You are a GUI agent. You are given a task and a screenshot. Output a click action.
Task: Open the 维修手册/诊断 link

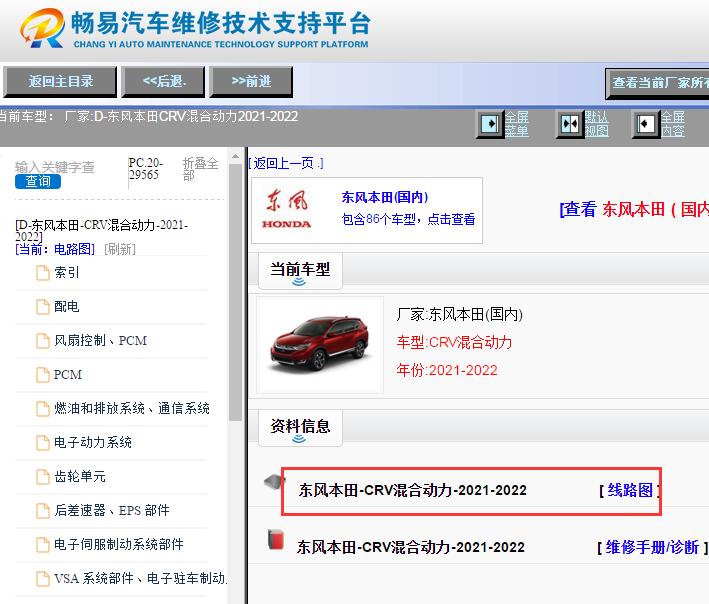(x=652, y=547)
